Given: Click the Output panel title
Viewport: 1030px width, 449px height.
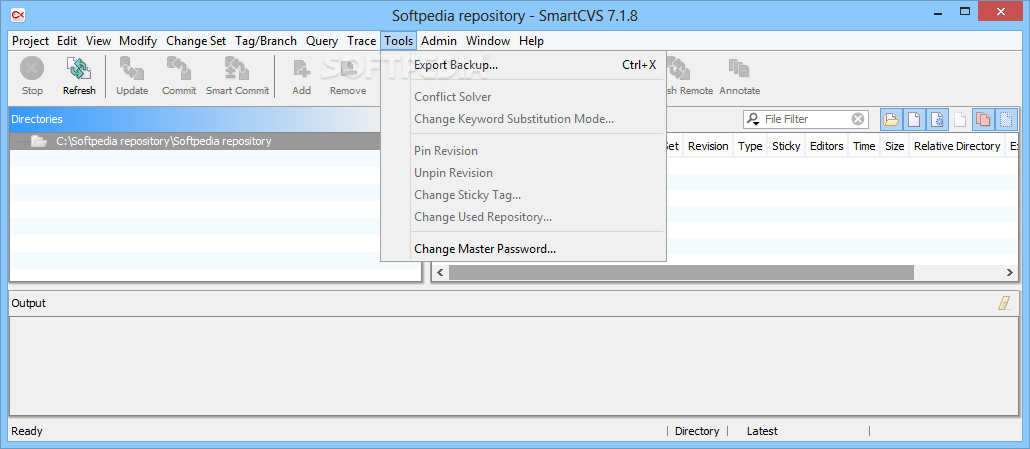Looking at the screenshot, I should (x=29, y=303).
